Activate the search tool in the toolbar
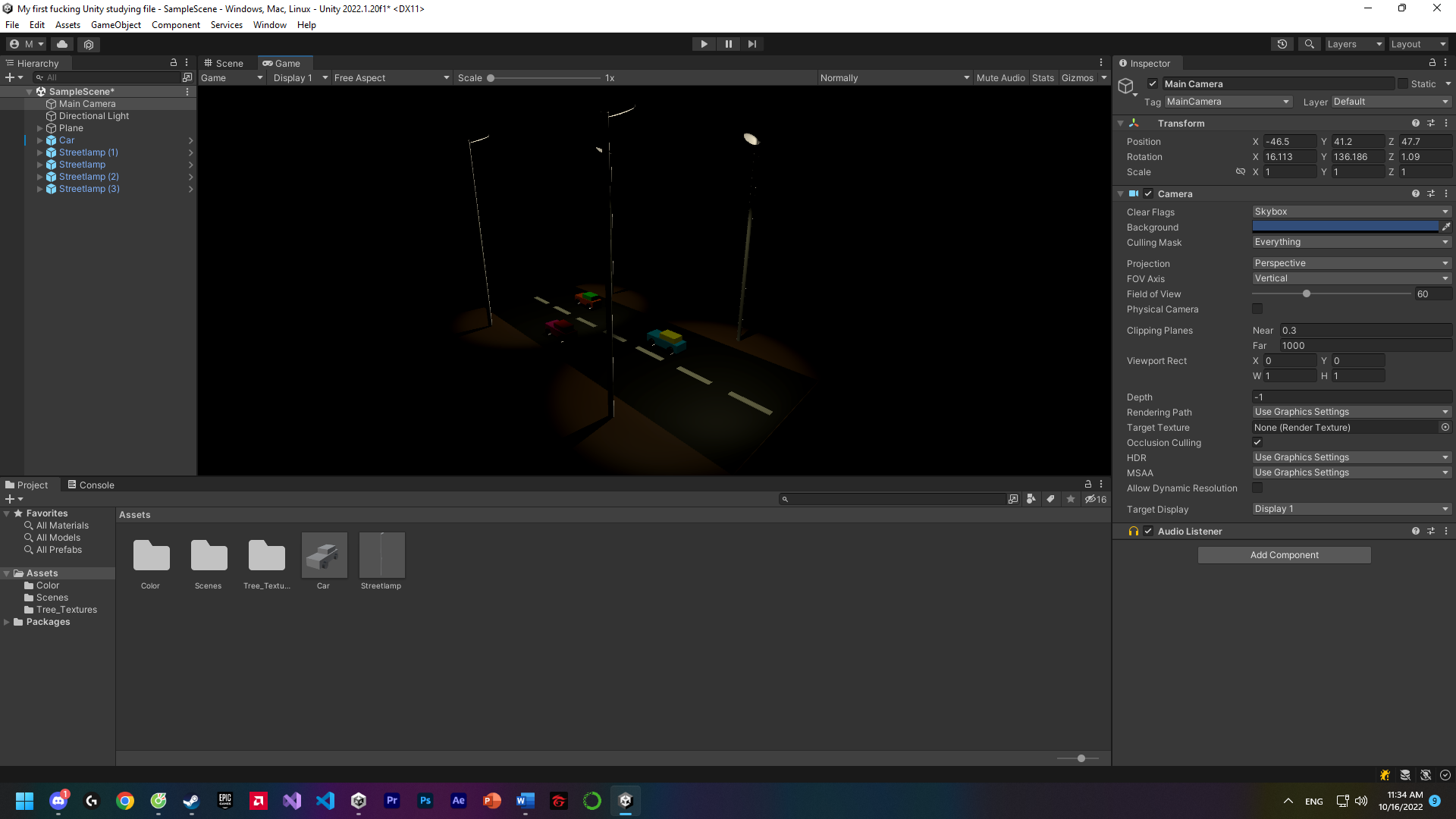 [x=1309, y=43]
